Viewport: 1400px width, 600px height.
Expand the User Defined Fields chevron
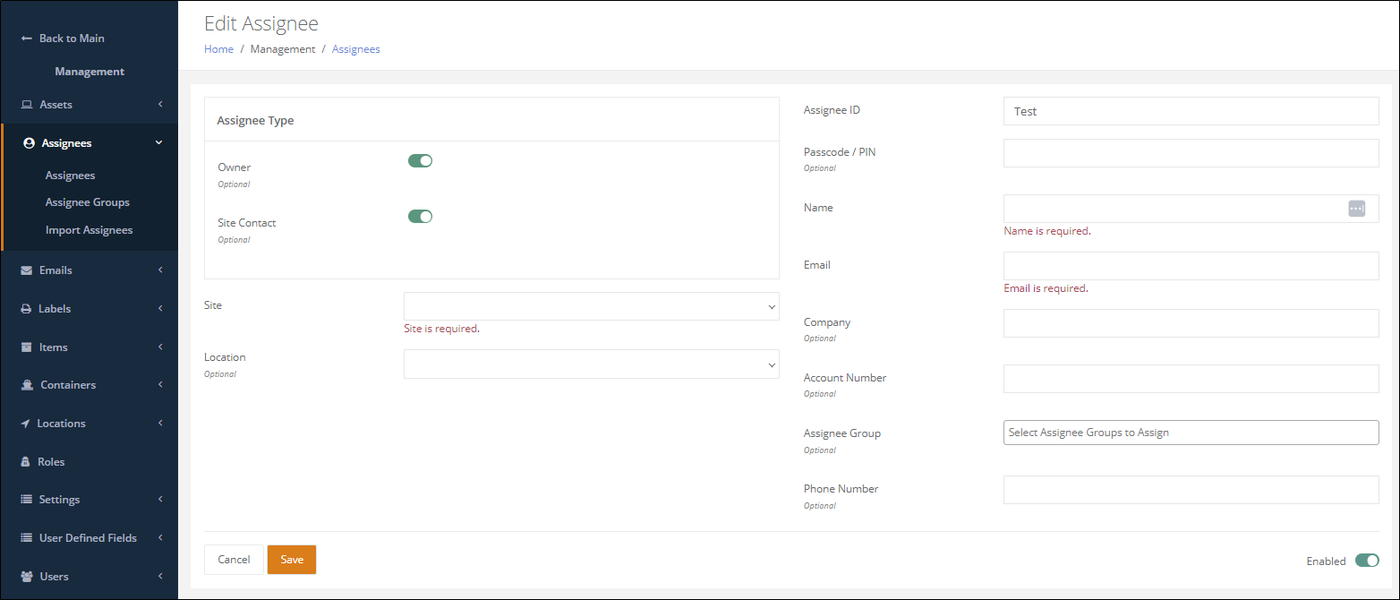(x=160, y=538)
